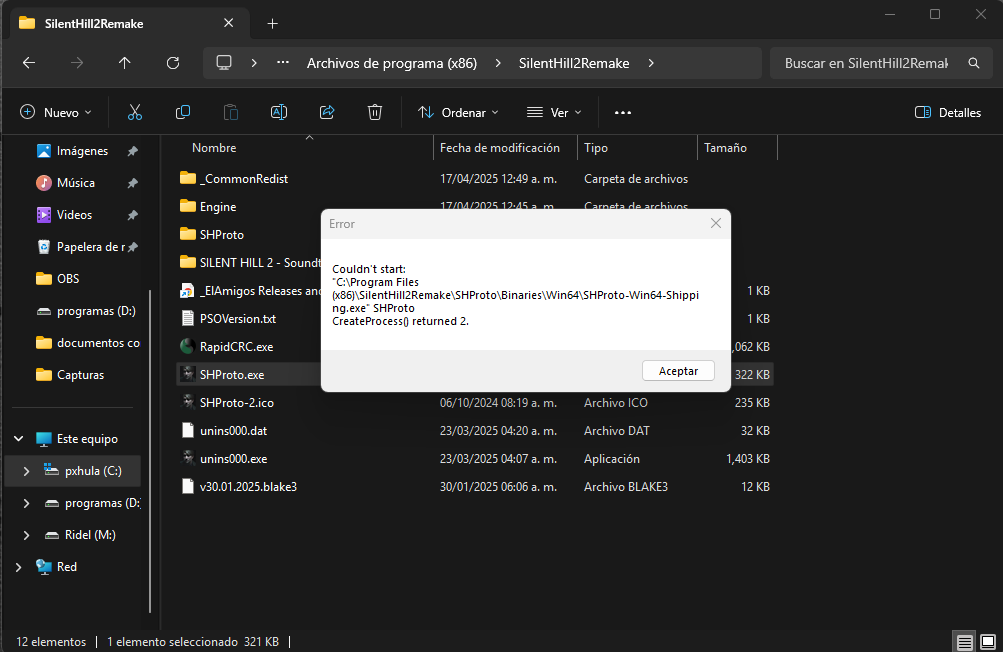Select the SHProto-2.ico file

coord(237,402)
